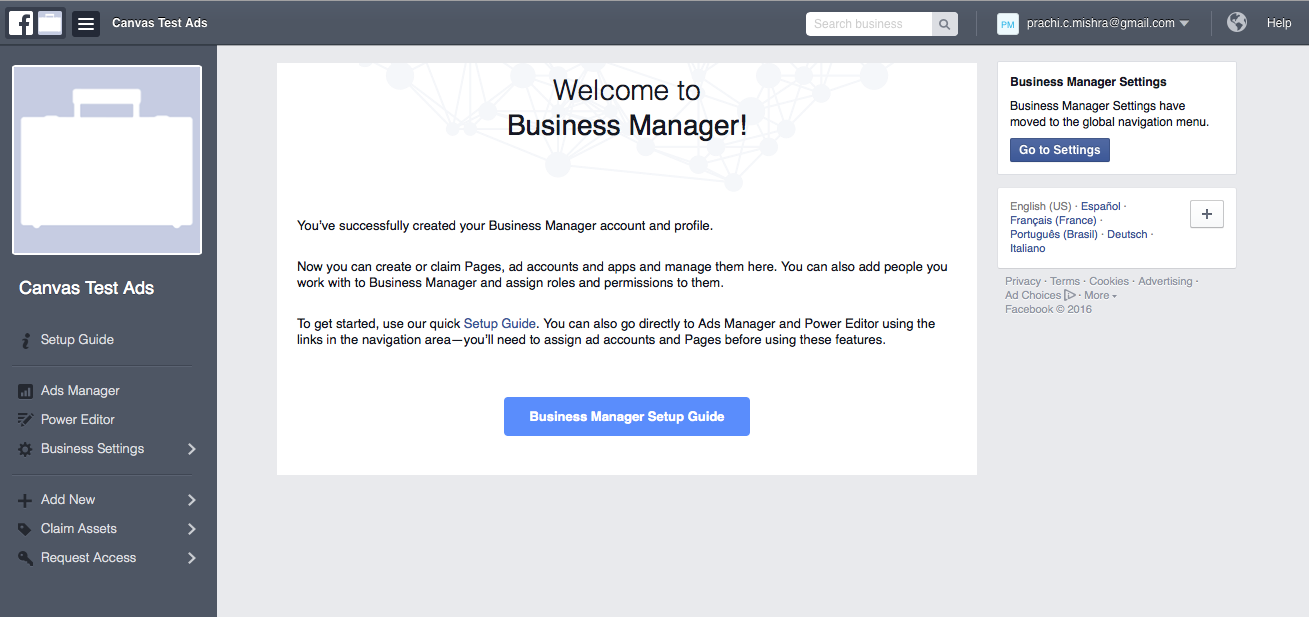Click in the Search business field
This screenshot has height=617, width=1309.
coord(869,24)
